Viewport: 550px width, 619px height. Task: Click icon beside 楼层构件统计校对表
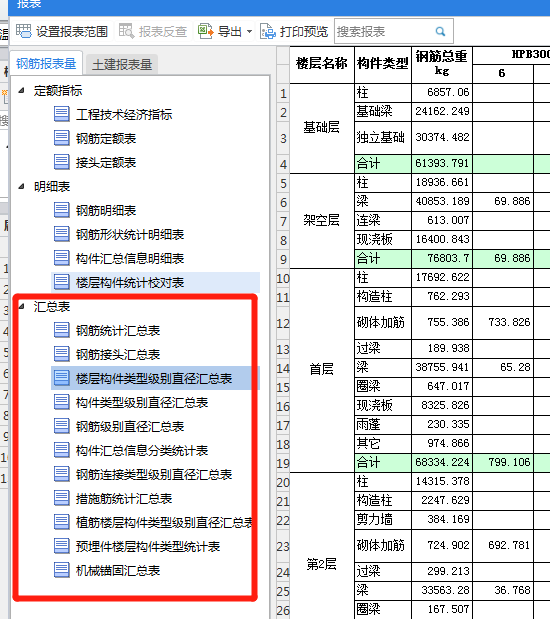62,282
